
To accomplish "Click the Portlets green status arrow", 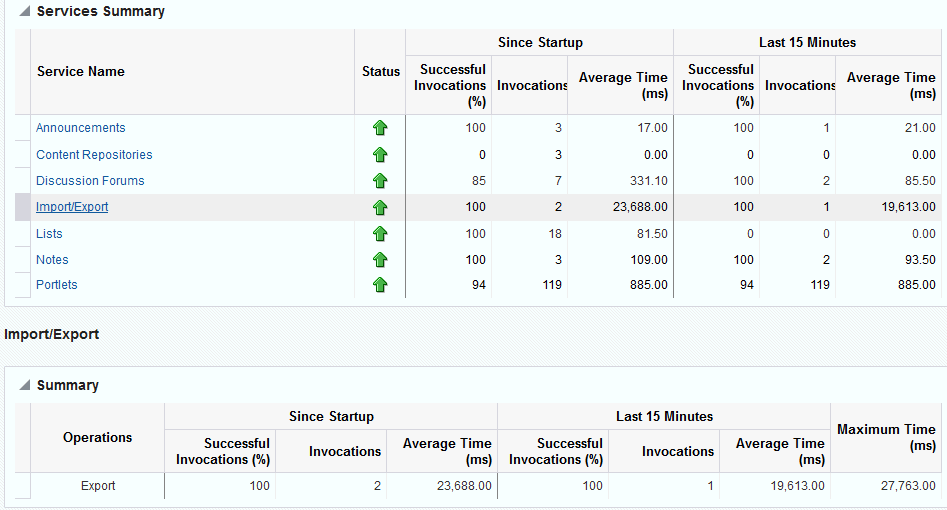I will [380, 285].
